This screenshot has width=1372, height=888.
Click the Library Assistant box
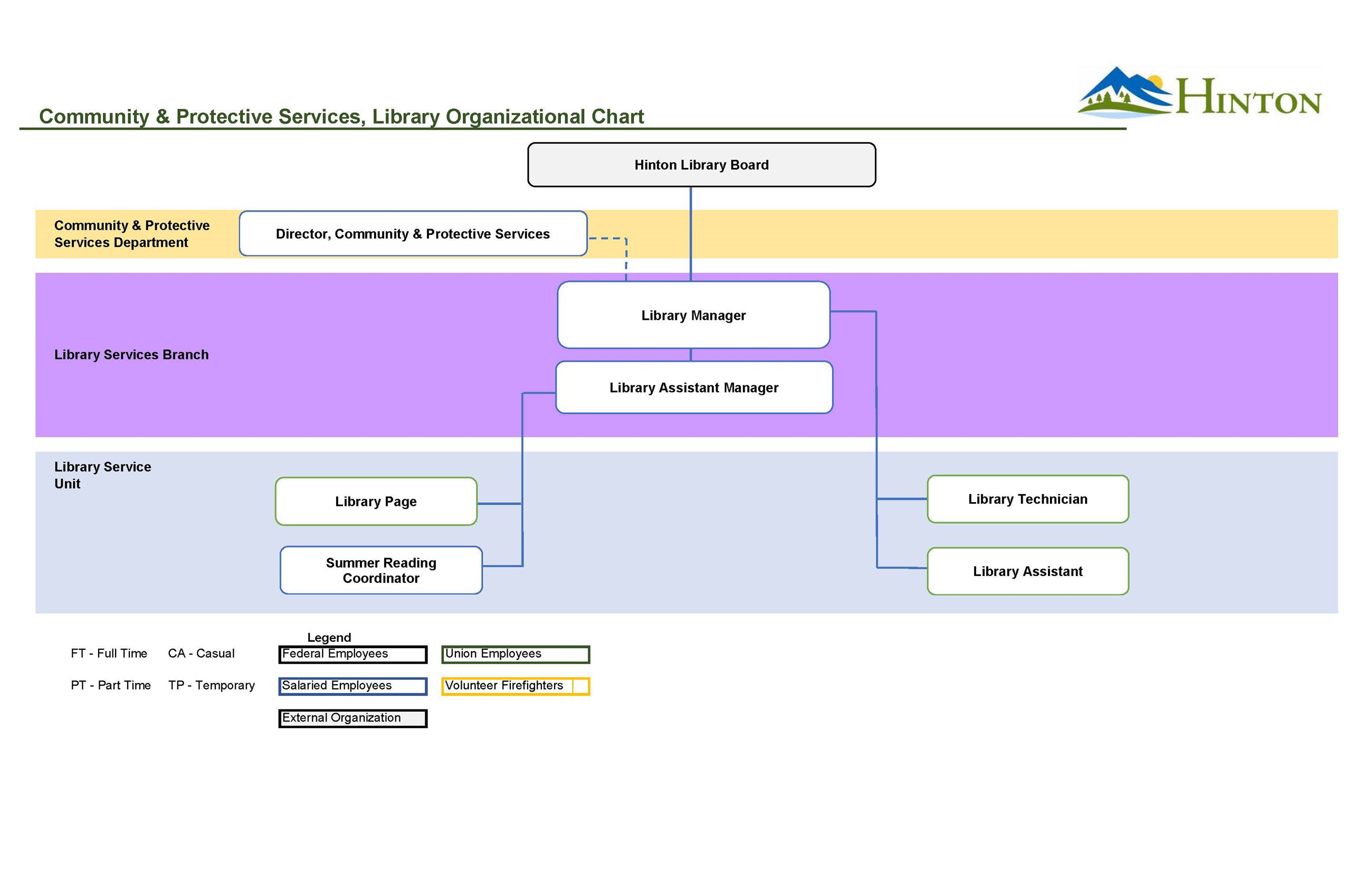click(1027, 571)
